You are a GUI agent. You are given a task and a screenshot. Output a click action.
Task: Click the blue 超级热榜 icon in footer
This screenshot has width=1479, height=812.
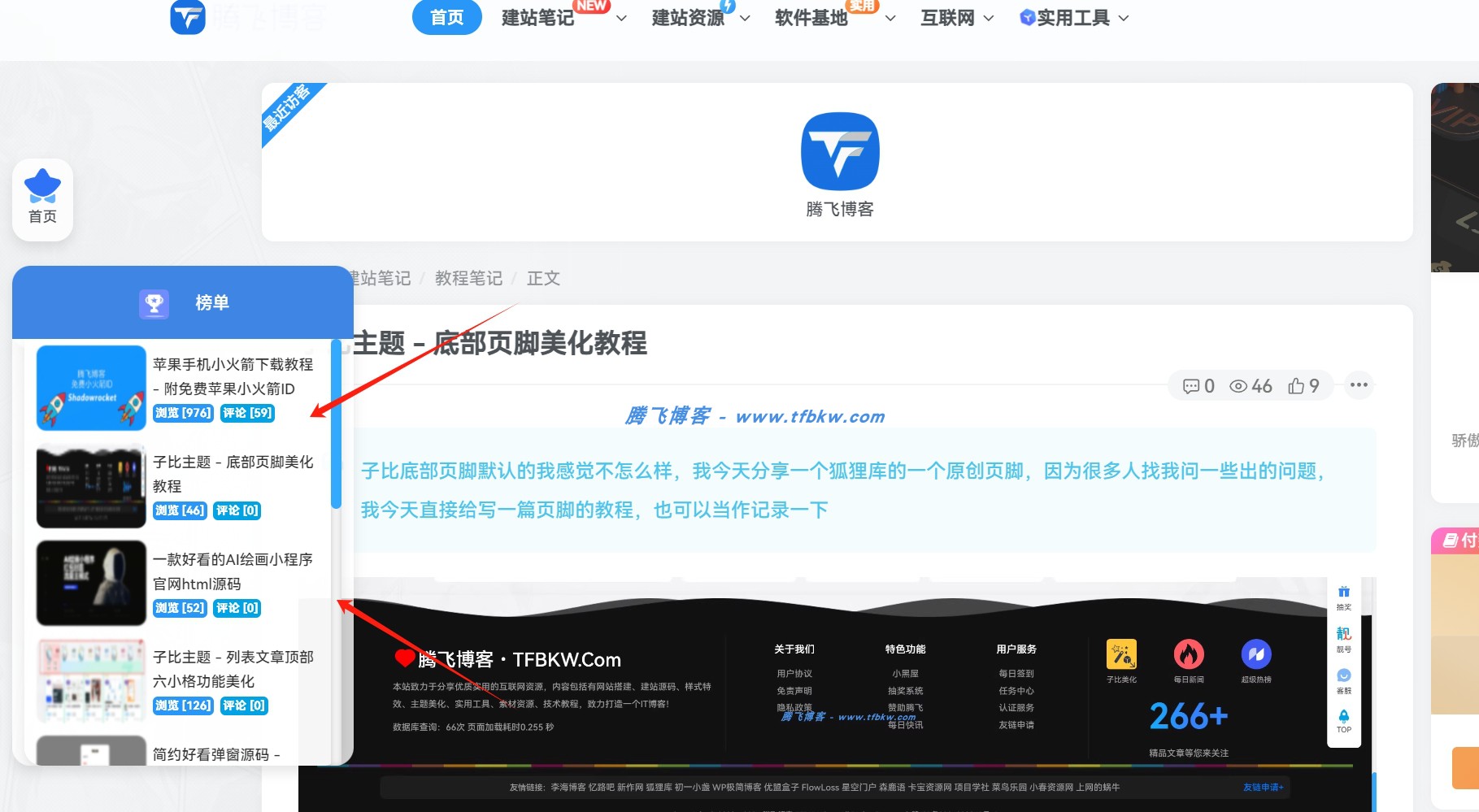(x=1256, y=655)
